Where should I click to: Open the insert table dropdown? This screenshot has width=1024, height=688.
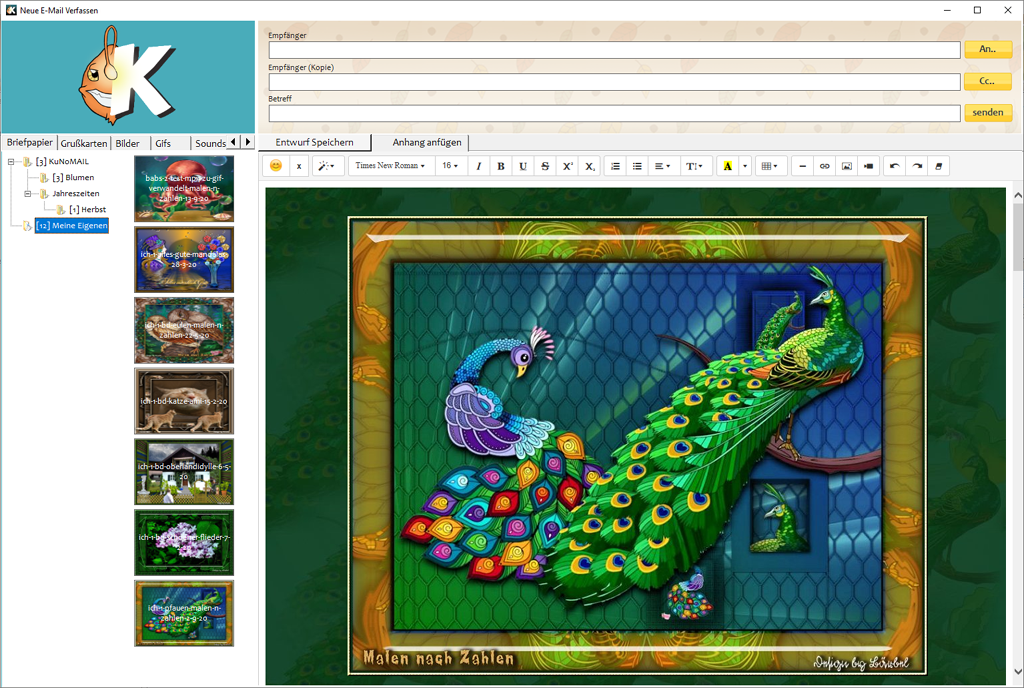click(770, 166)
